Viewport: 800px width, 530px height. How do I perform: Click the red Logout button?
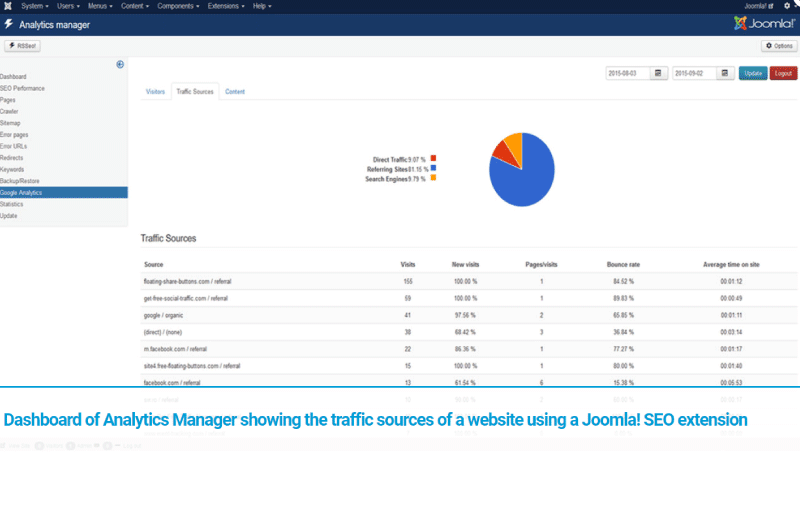pyautogui.click(x=783, y=73)
